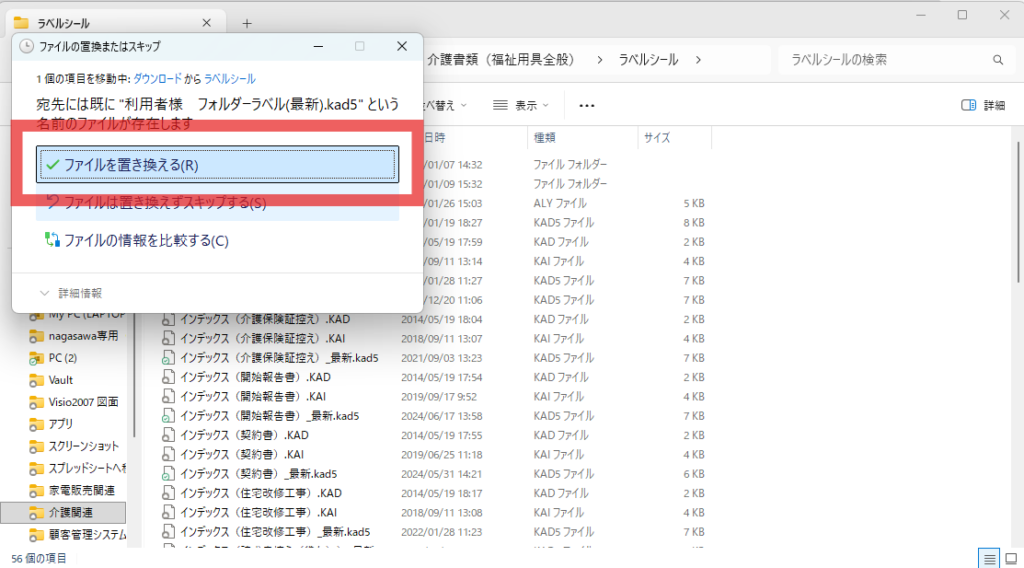Select file icon of インデックス（契約書）_最新.kad5
This screenshot has height=568, width=1024.
click(170, 473)
